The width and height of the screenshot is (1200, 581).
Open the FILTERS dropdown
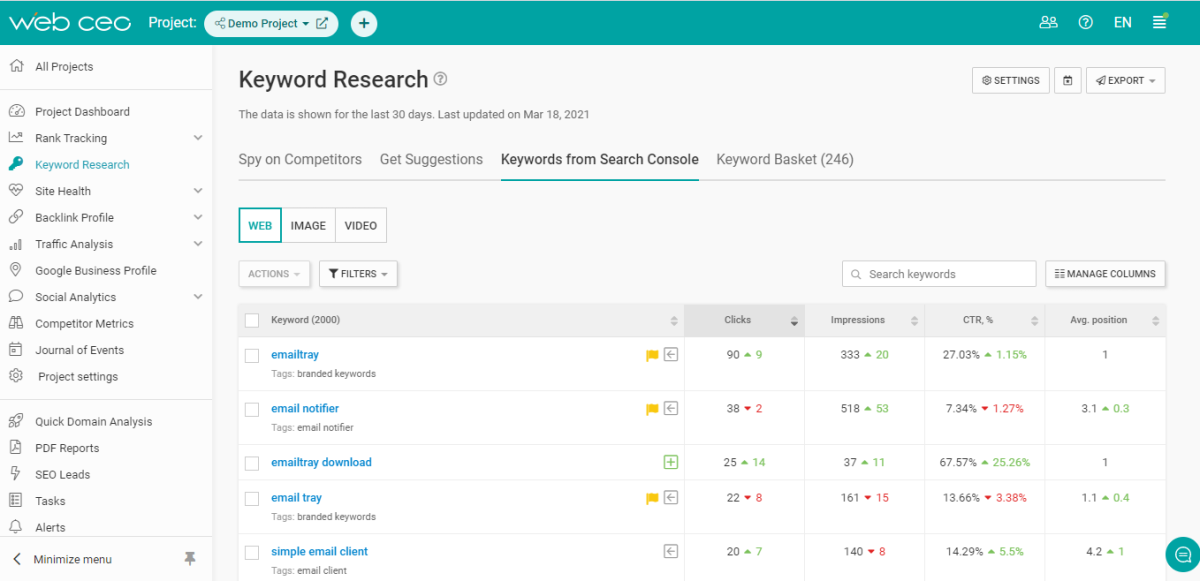tap(358, 273)
